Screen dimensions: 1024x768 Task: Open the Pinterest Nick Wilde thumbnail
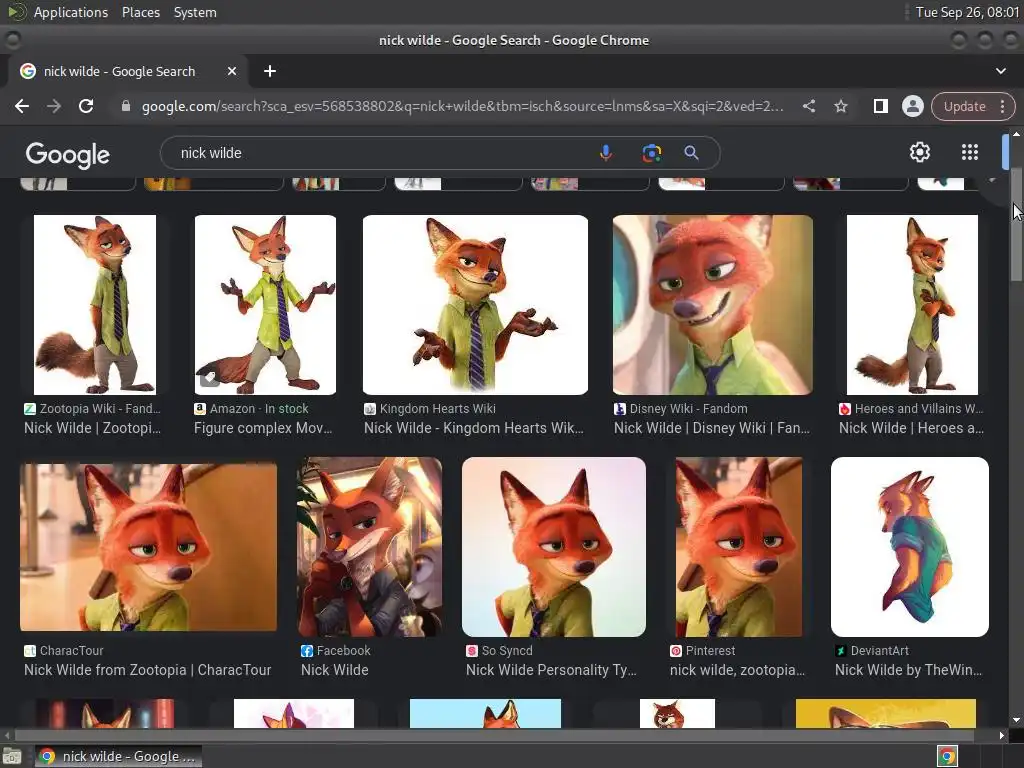(x=739, y=547)
